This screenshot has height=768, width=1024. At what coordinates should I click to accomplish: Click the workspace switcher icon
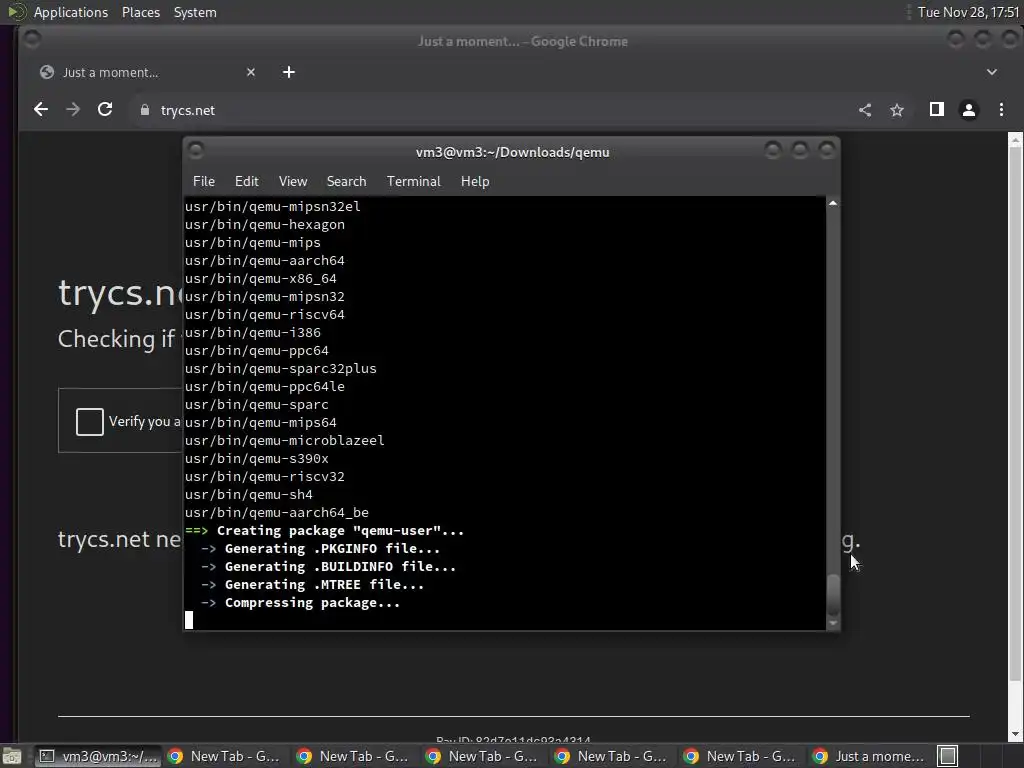948,756
